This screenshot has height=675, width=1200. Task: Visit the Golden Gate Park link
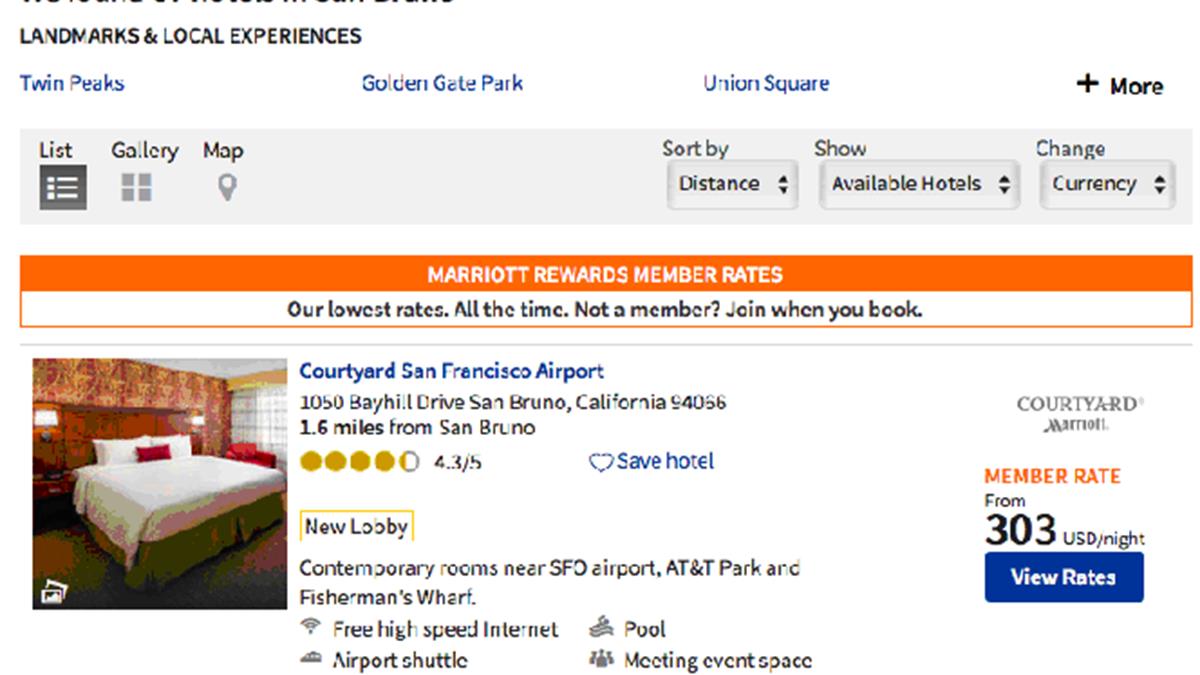[442, 83]
